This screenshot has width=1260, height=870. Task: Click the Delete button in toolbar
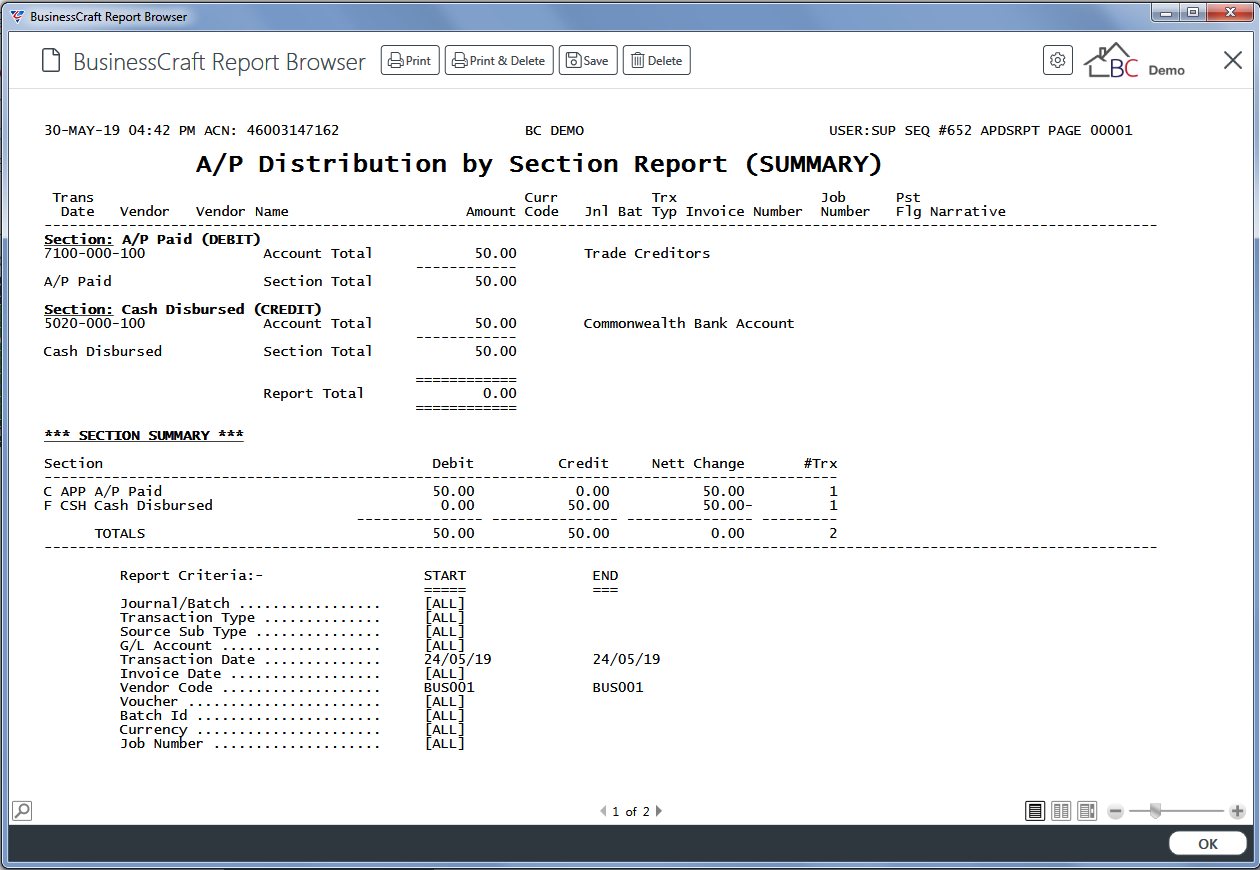[657, 60]
